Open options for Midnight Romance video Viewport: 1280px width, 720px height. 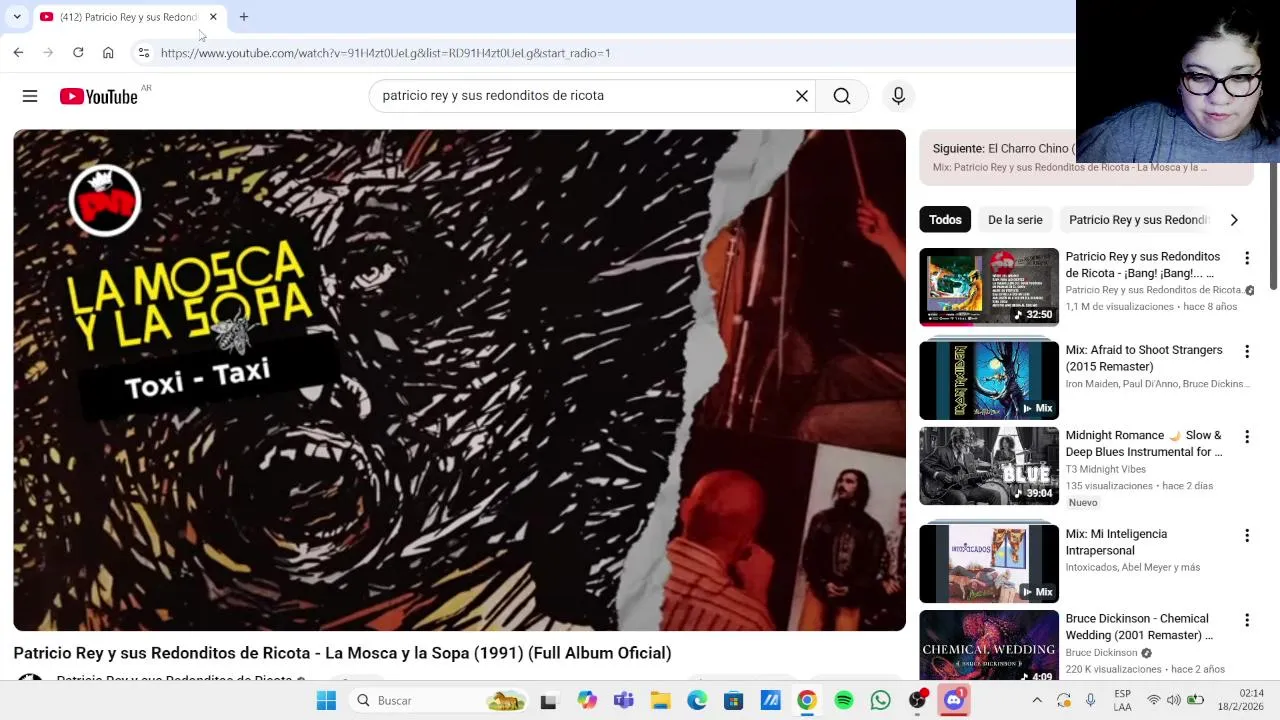pyautogui.click(x=1247, y=437)
